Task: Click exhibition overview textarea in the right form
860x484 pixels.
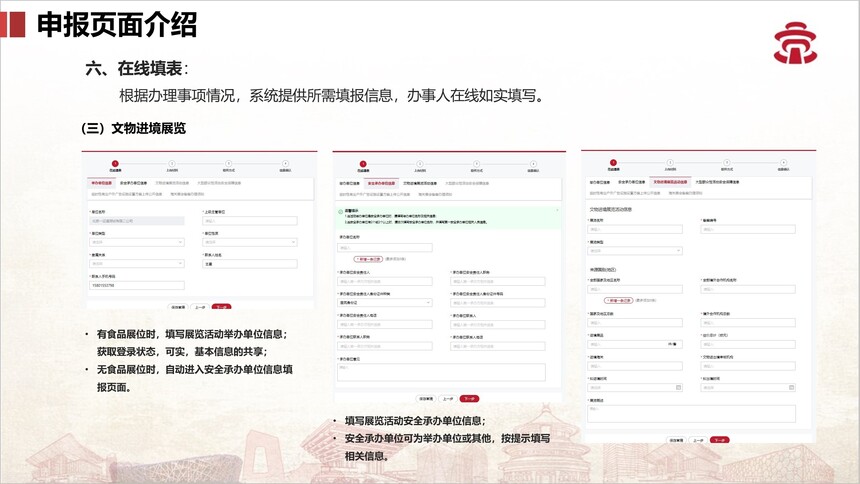Action: (692, 414)
